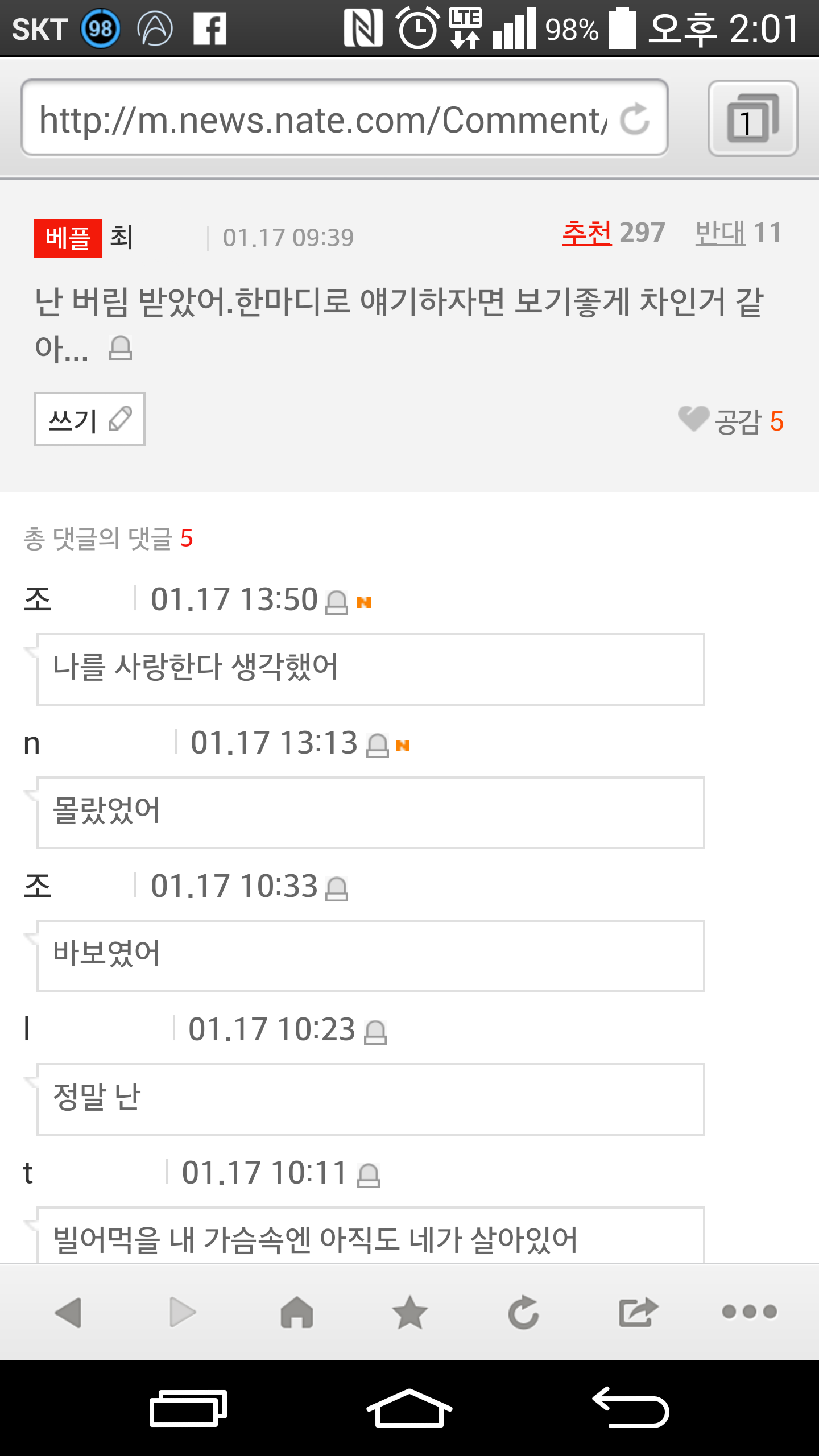Open Android recent apps key
This screenshot has width=819, height=1456.
(188, 1408)
